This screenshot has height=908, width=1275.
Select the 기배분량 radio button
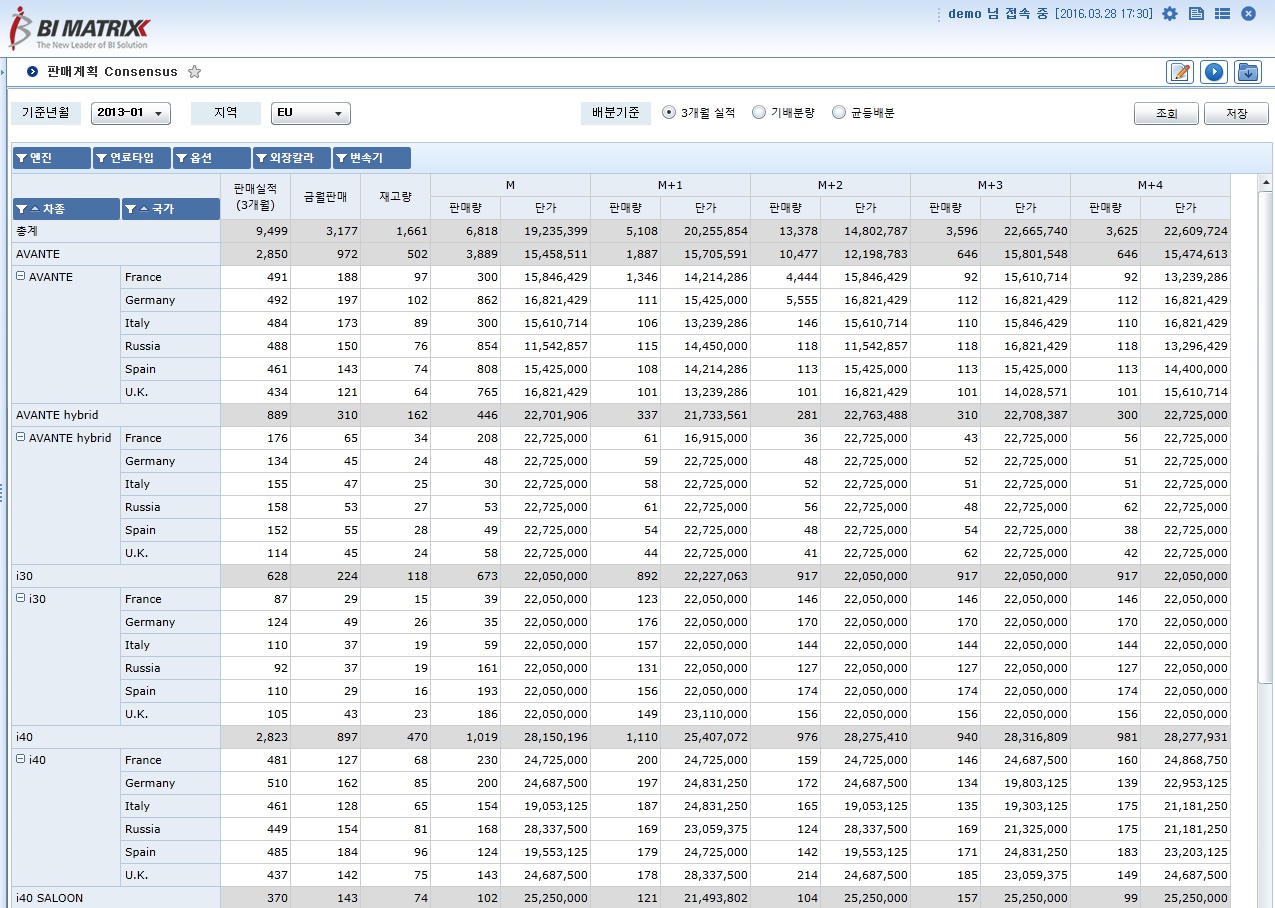[x=756, y=112]
